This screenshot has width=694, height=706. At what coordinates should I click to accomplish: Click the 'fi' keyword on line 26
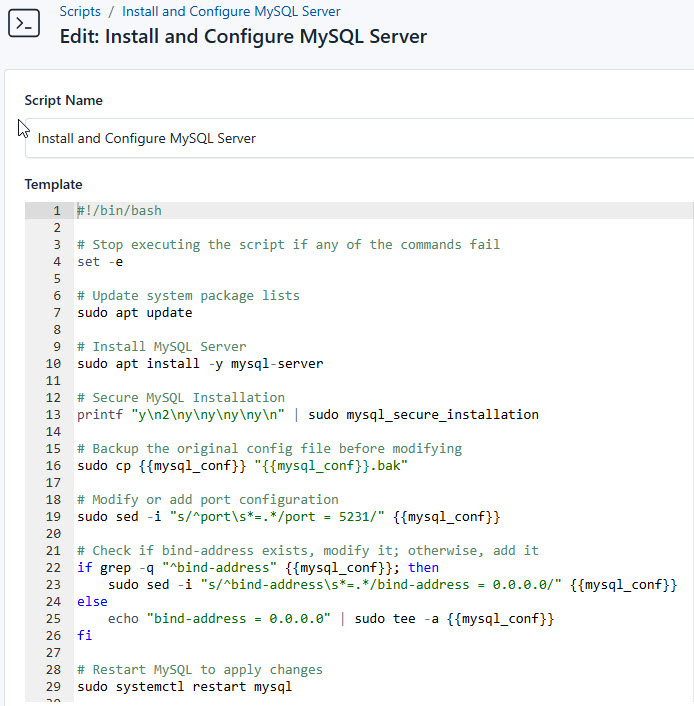[x=85, y=635]
